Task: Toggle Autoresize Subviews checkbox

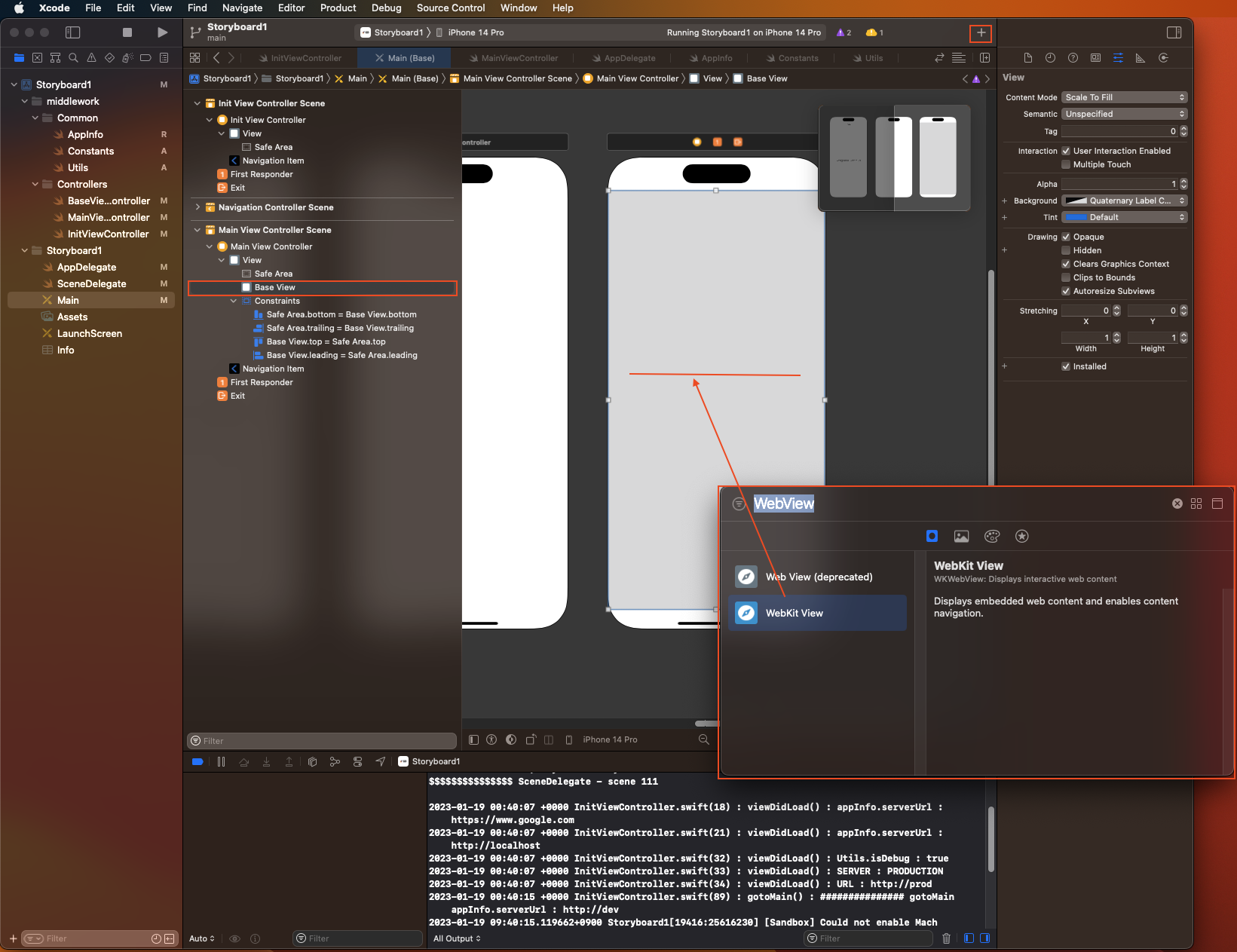Action: tap(1066, 291)
